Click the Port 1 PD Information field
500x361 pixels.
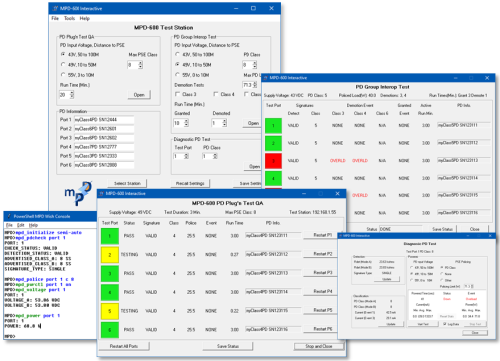104,120
